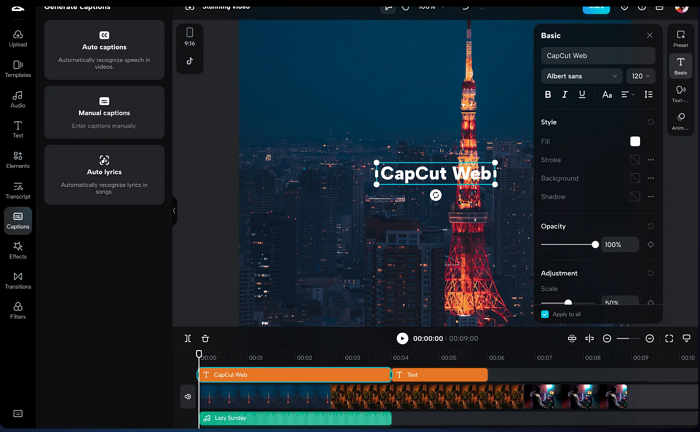Open the Audio sidebar section

(18, 99)
